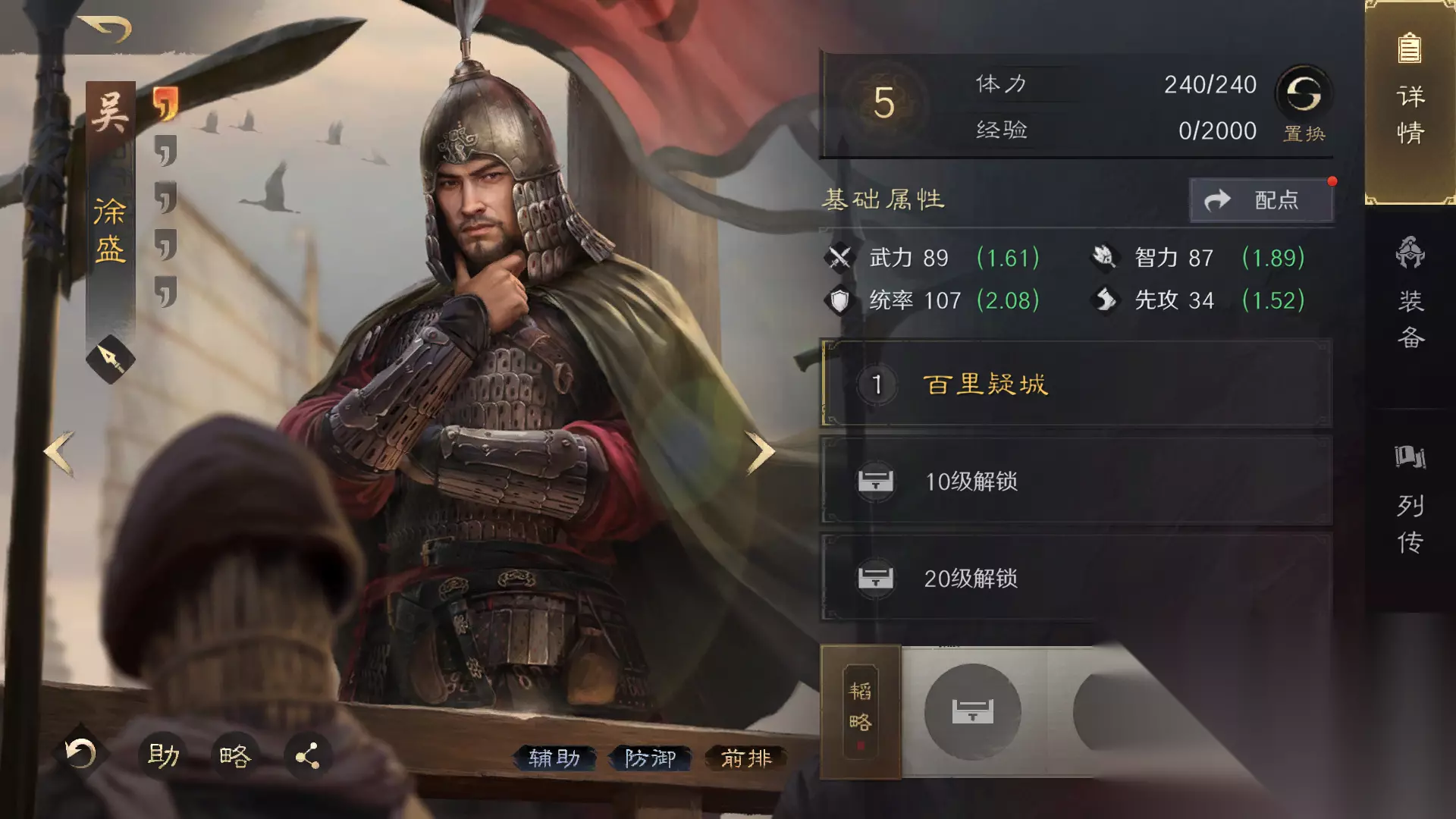Click the 配点 allocate points button
Screen dimensions: 1456x819
click(x=1261, y=200)
